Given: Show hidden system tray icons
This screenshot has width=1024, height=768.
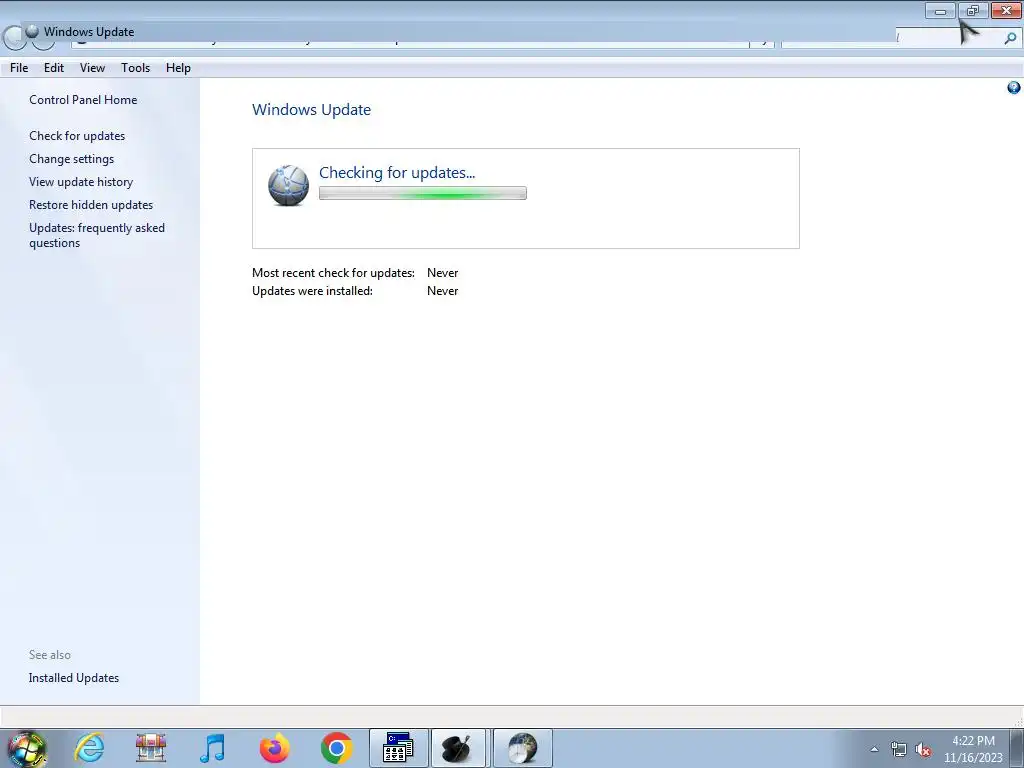Looking at the screenshot, I should 874,750.
